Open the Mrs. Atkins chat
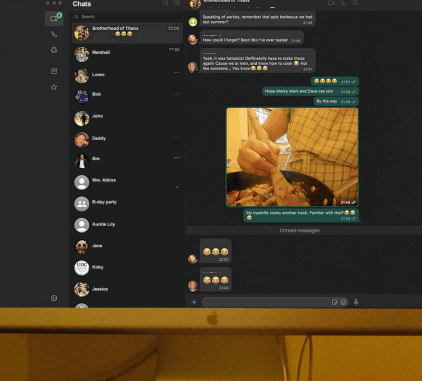This screenshot has height=381, width=422. pyautogui.click(x=127, y=182)
